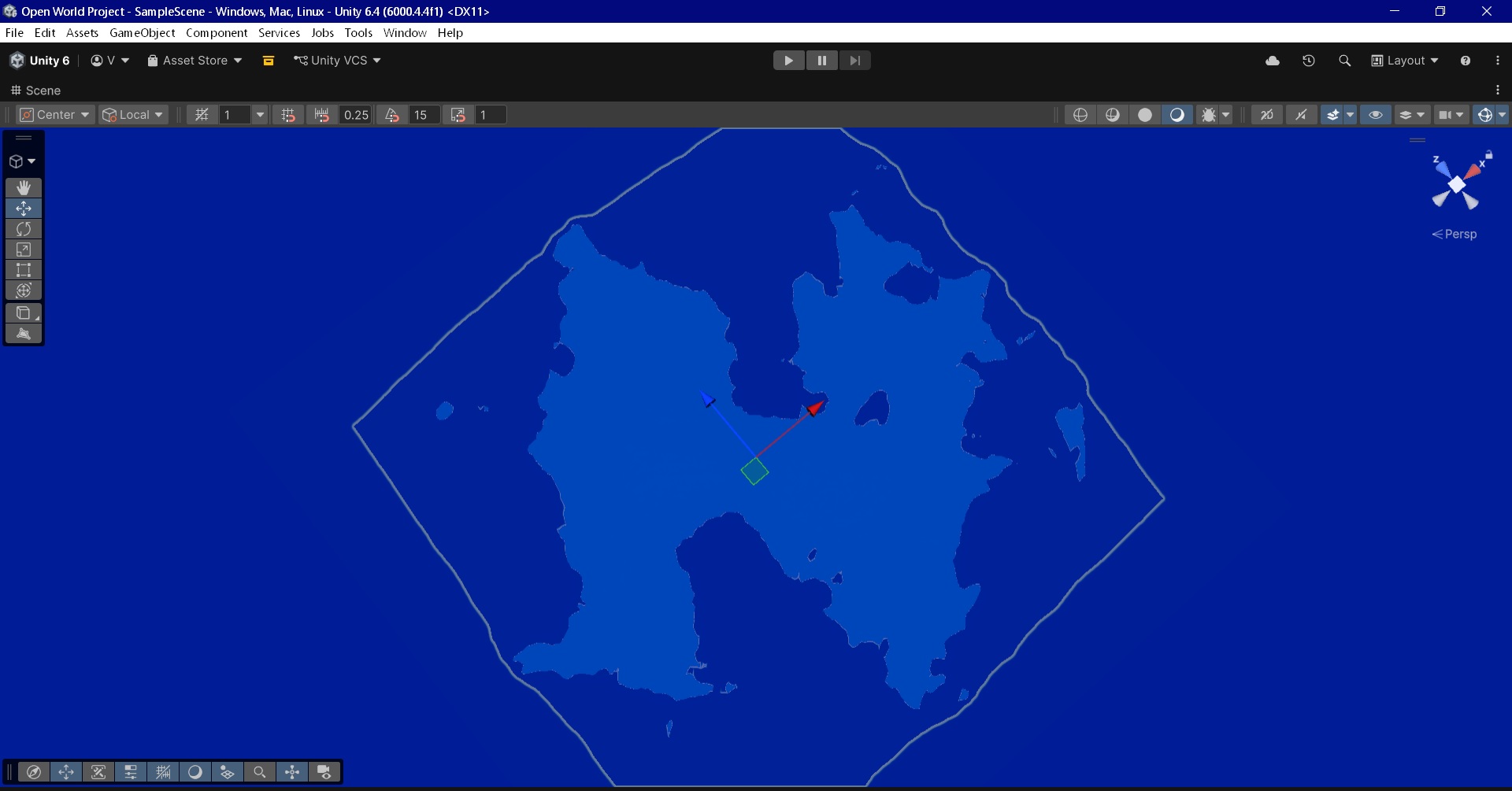
Task: Toggle scene audio mute button
Action: pyautogui.click(x=1301, y=115)
